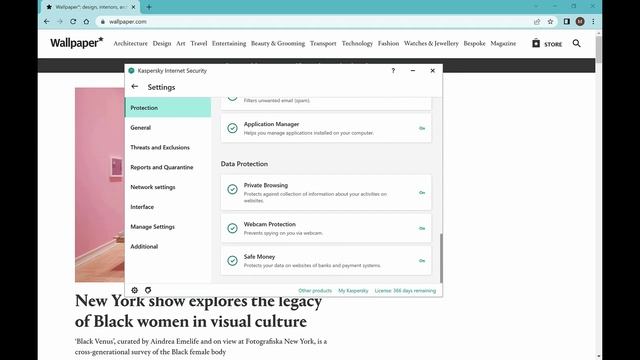Viewport: 640px width, 360px height.
Task: Click the support icon beside the gear in Kaspersky footer
Action: pos(148,290)
